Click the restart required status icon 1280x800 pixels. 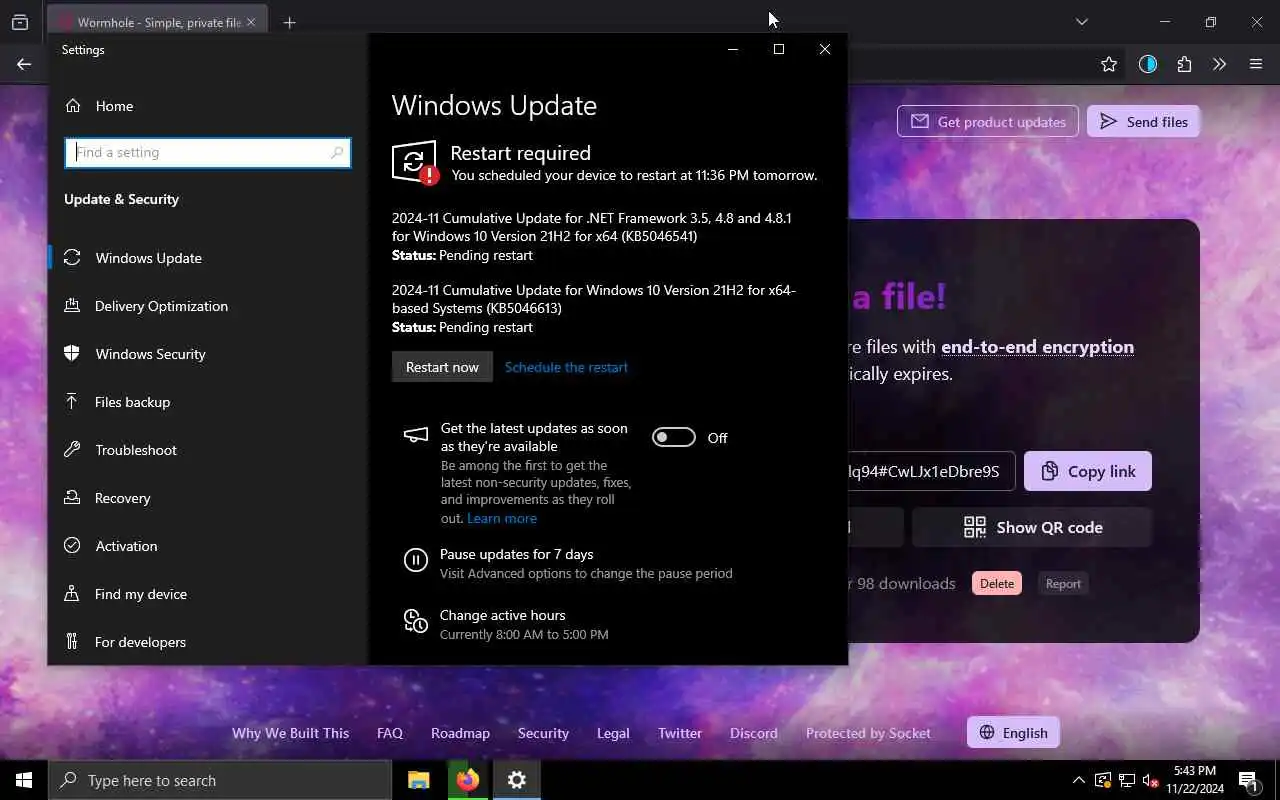415,162
